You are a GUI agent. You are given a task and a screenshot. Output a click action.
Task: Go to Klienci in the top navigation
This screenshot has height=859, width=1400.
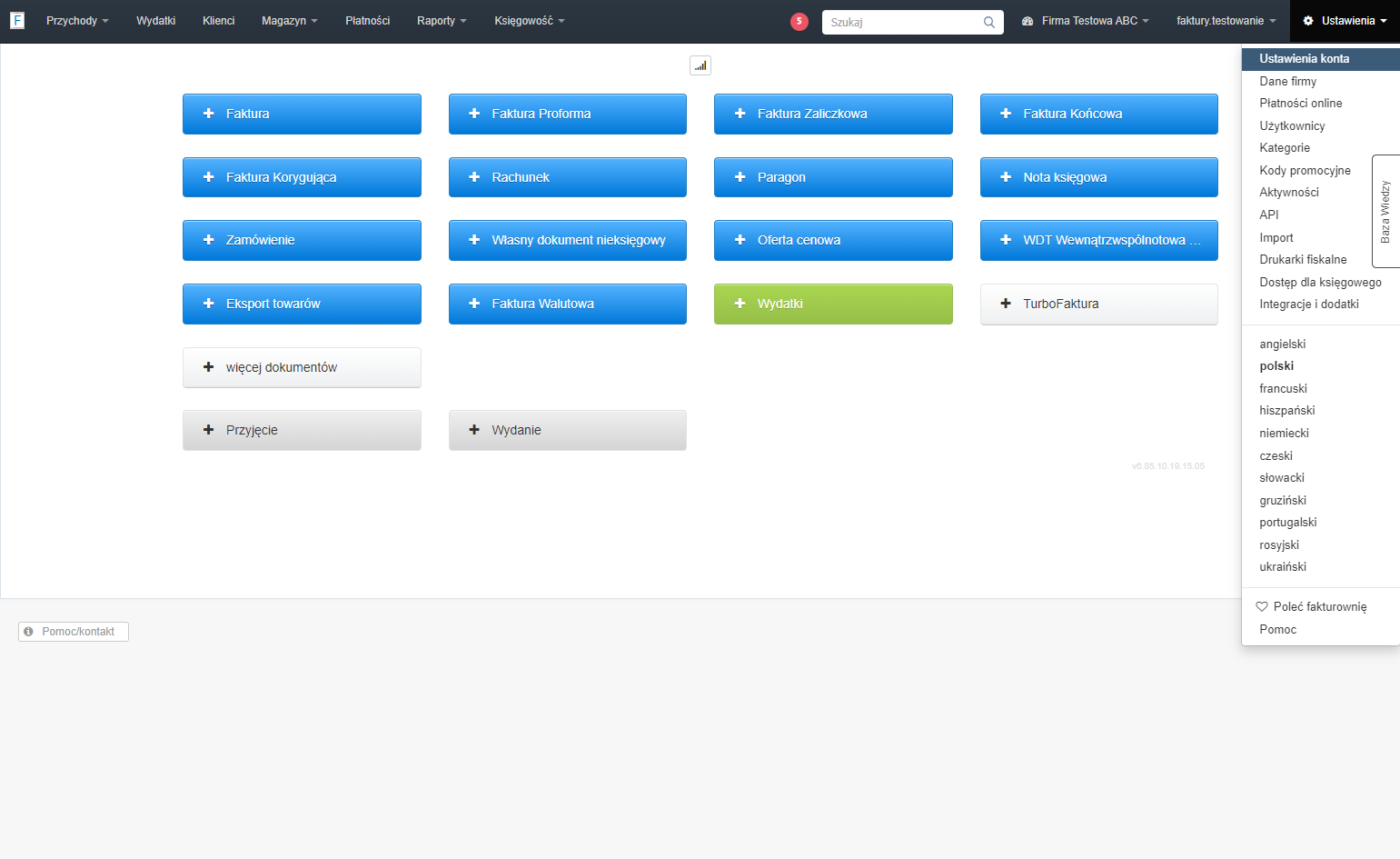(x=219, y=21)
